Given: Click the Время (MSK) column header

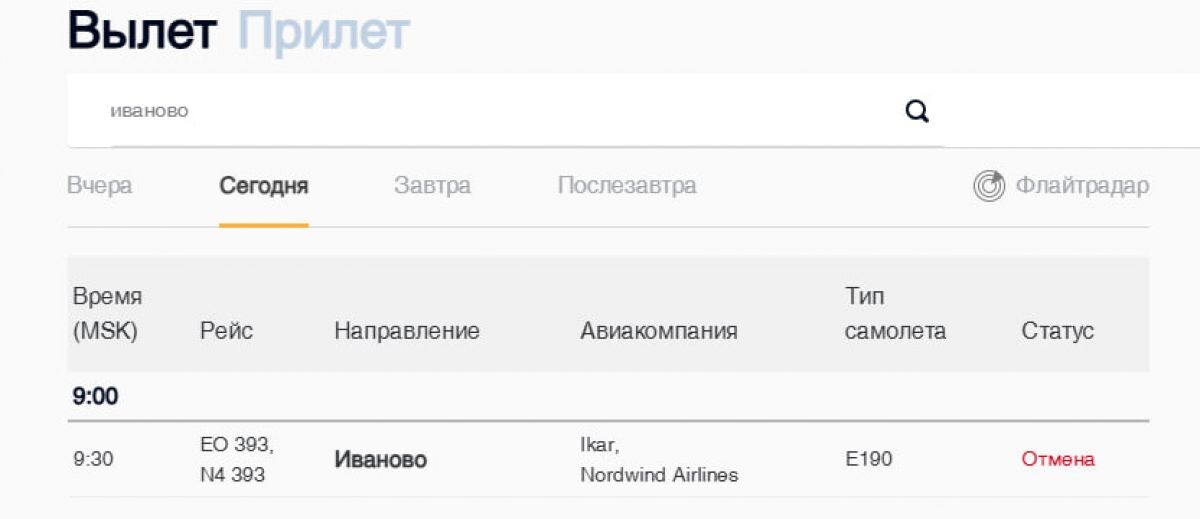Looking at the screenshot, I should [x=107, y=314].
